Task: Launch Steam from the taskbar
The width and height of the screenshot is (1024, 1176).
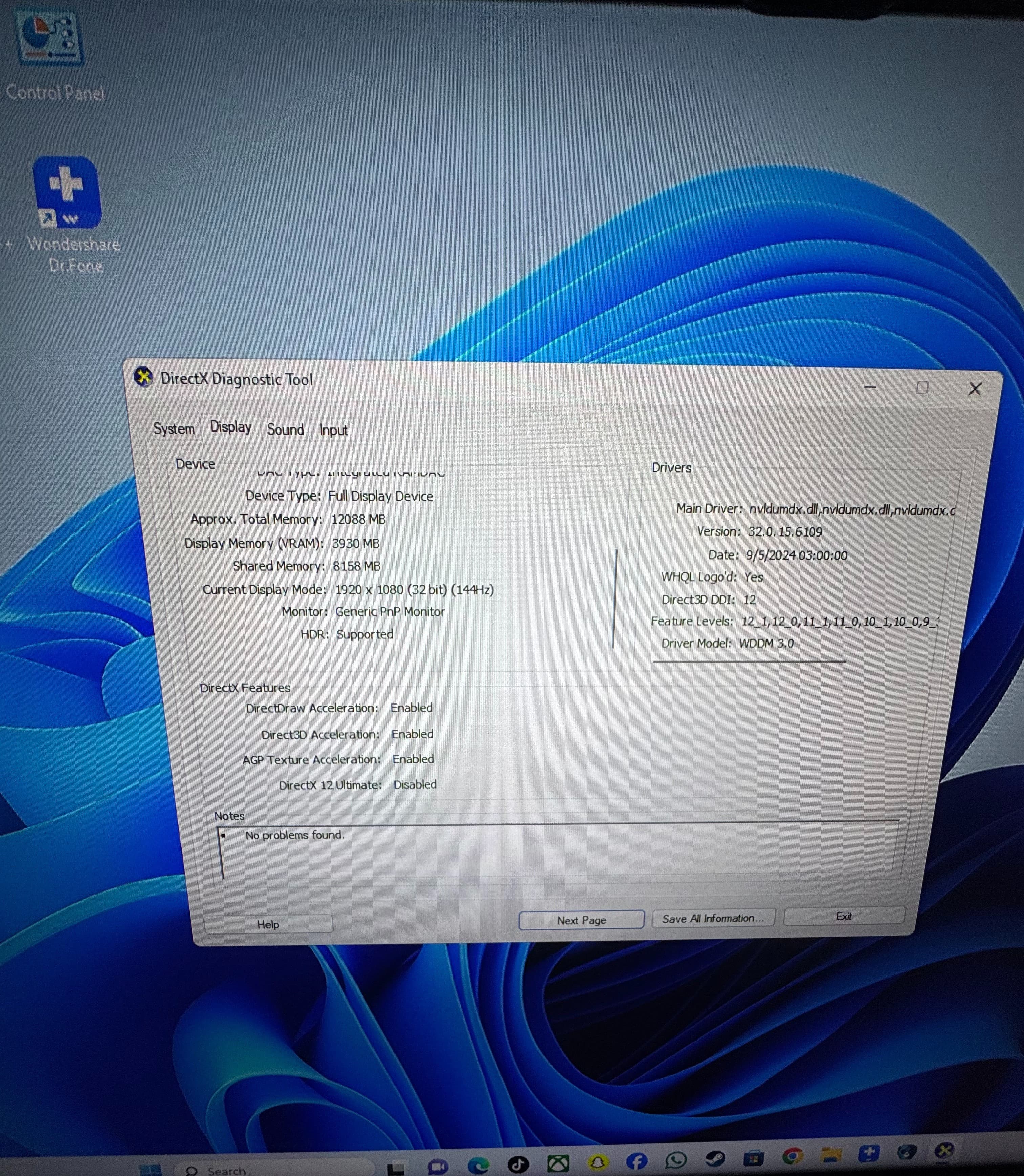Action: (x=715, y=1158)
